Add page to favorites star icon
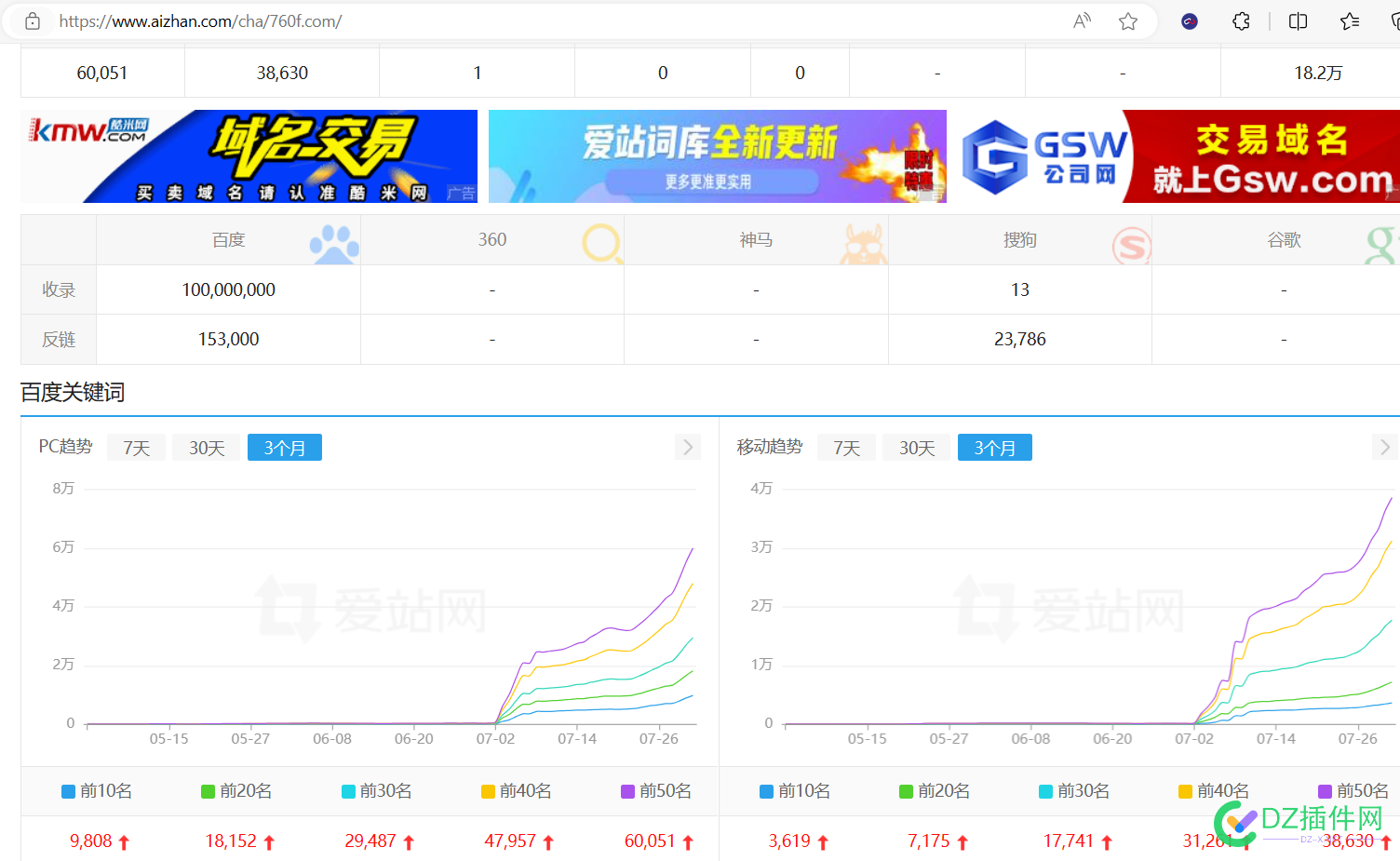The image size is (1400, 861). point(1128,21)
